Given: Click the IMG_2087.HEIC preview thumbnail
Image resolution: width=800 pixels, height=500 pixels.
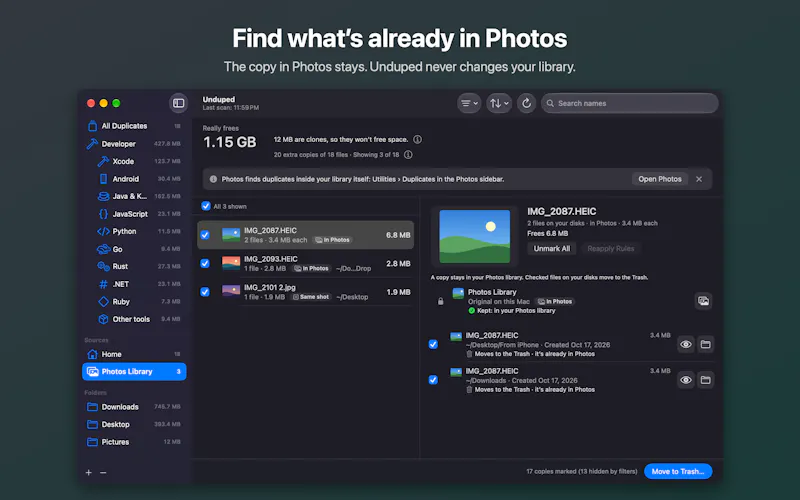Looking at the screenshot, I should click(x=474, y=236).
